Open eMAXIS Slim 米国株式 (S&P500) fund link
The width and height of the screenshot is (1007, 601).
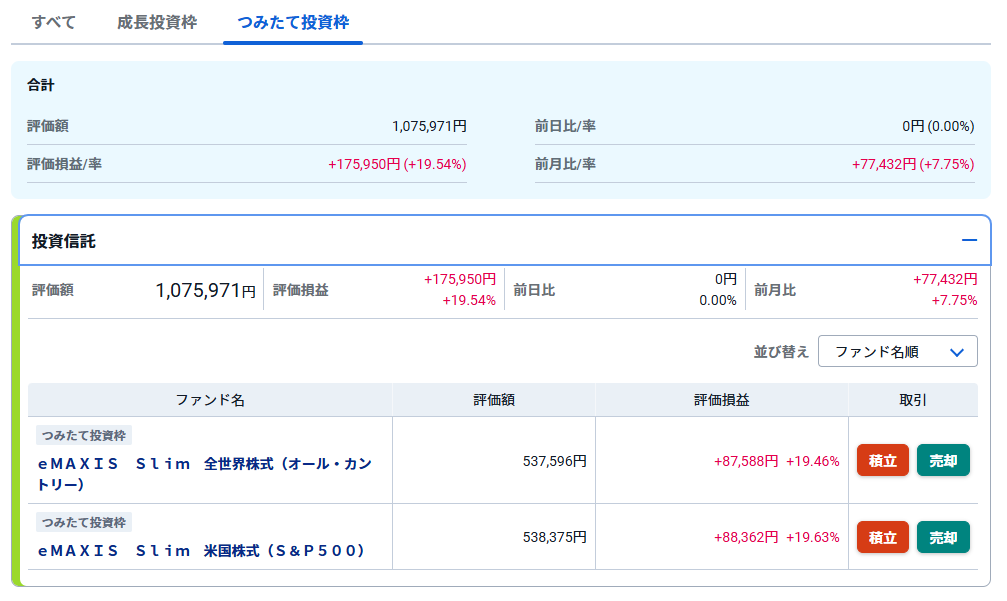click(x=202, y=551)
